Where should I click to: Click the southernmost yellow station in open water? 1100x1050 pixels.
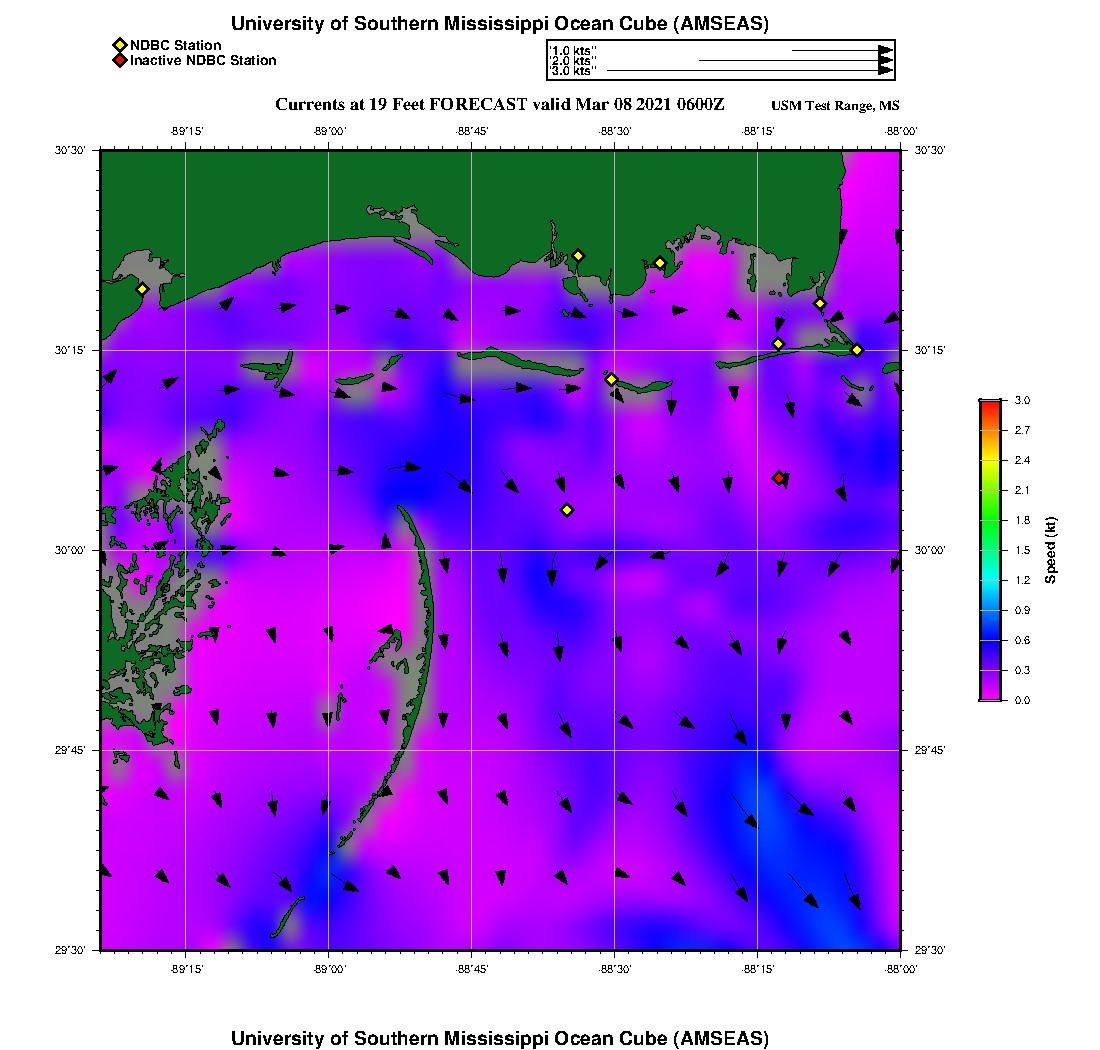[567, 510]
